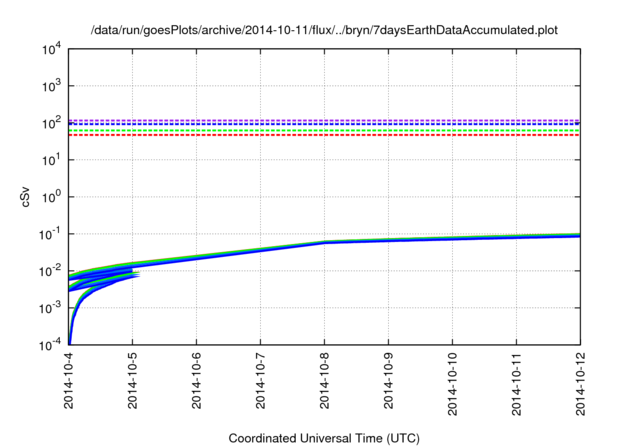Click x-axis date 2014-10-11

pyautogui.click(x=517, y=384)
